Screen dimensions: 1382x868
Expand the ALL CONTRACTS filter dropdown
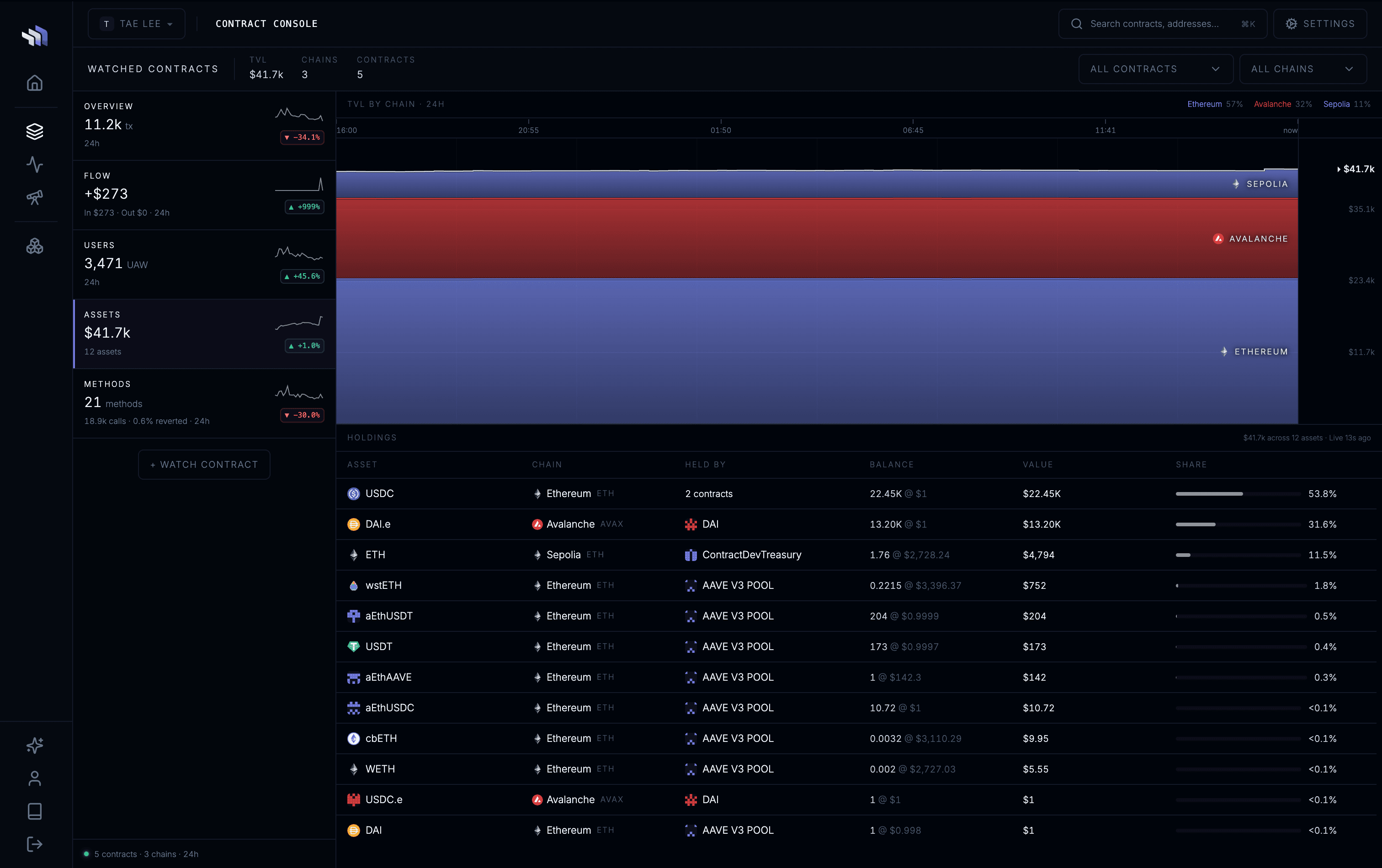click(x=1156, y=69)
